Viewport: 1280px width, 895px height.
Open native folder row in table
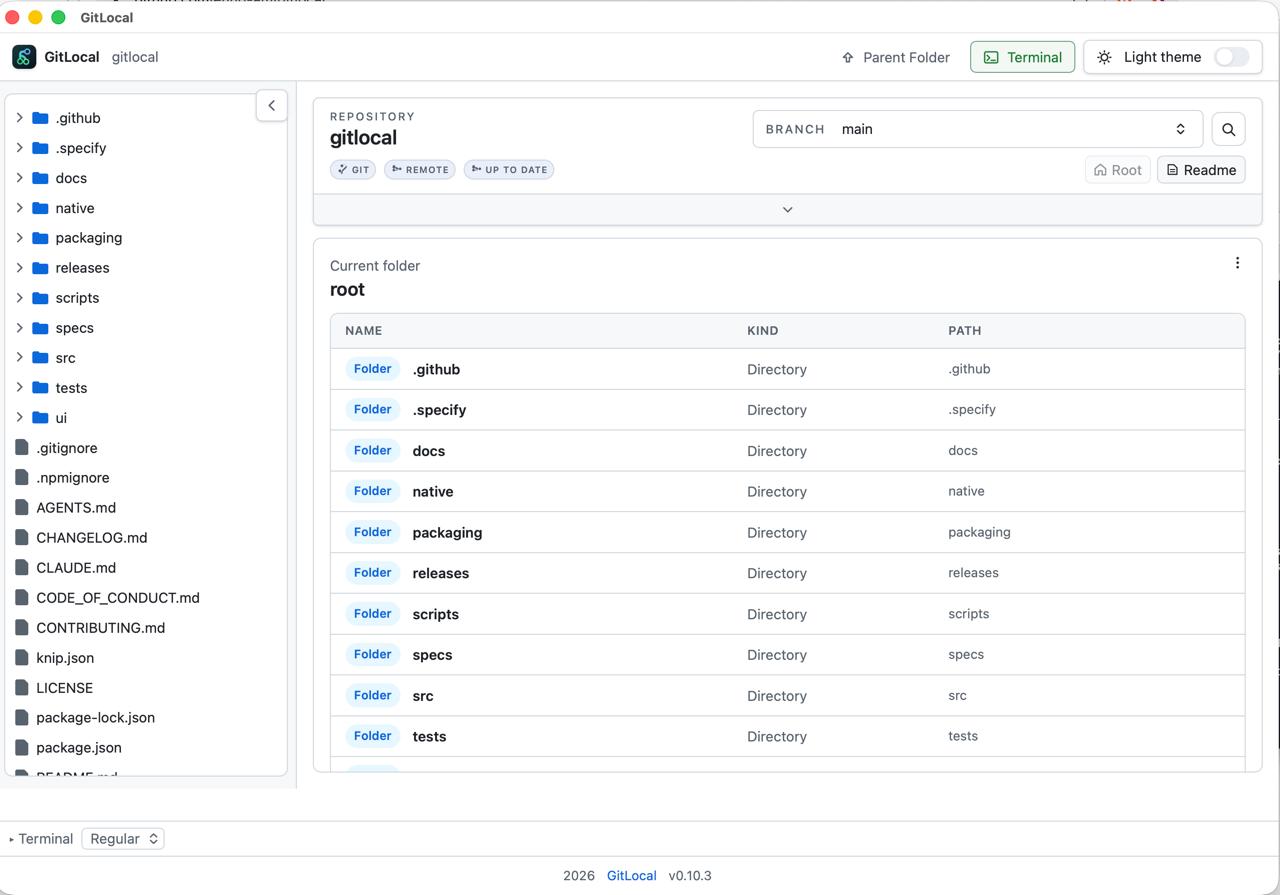787,492
